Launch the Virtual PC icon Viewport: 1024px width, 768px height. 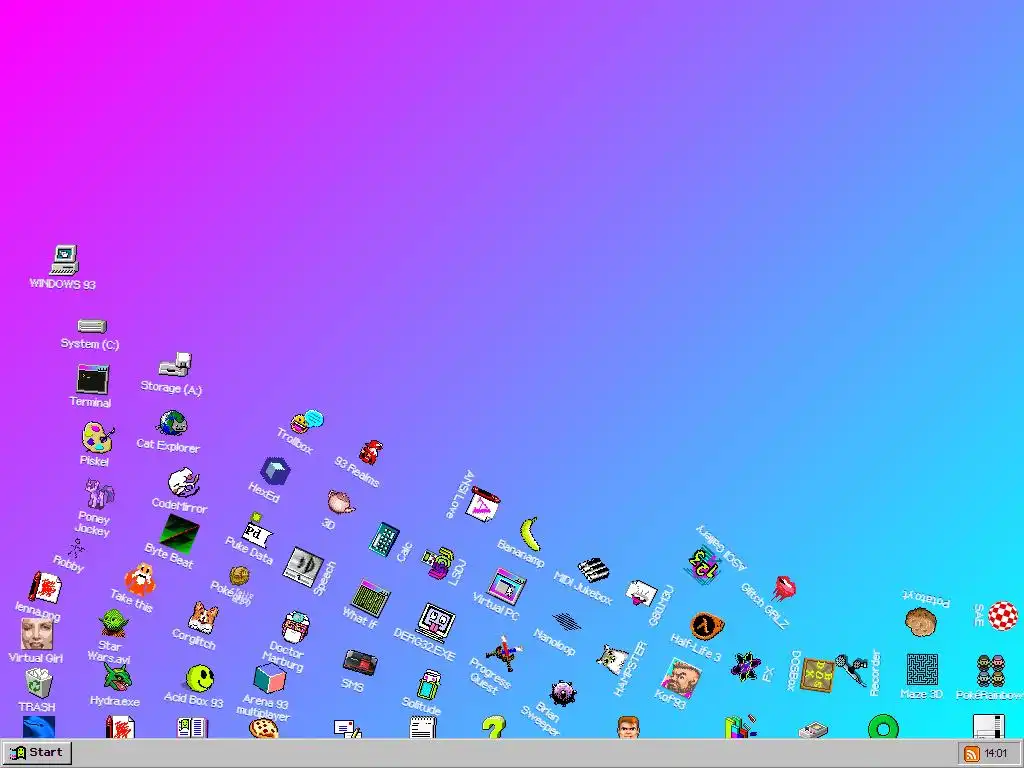[x=507, y=586]
